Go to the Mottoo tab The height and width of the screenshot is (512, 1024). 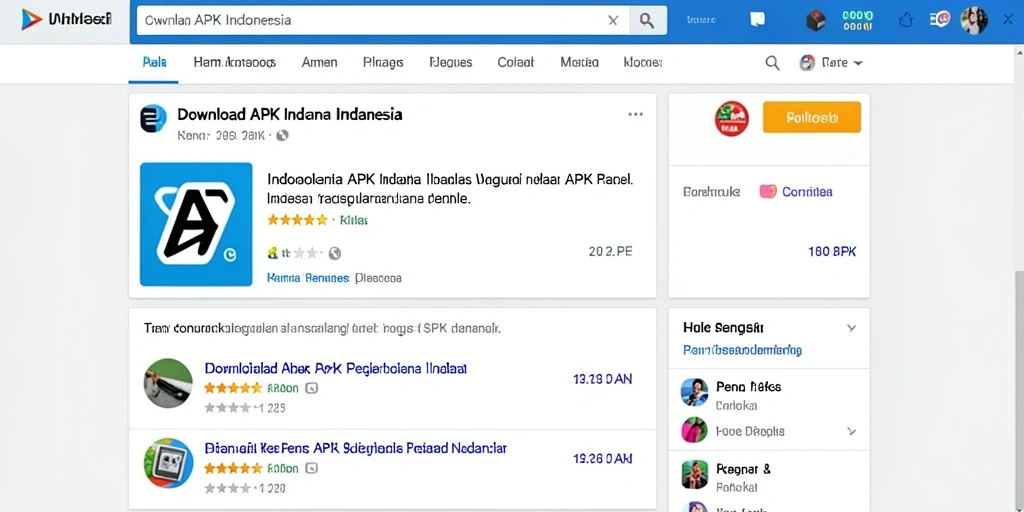579,63
